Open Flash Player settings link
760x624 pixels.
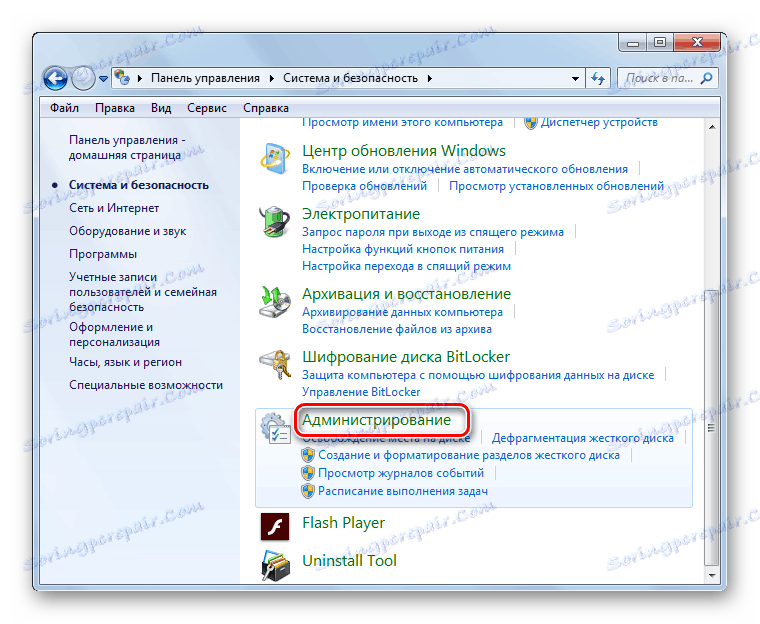click(343, 523)
